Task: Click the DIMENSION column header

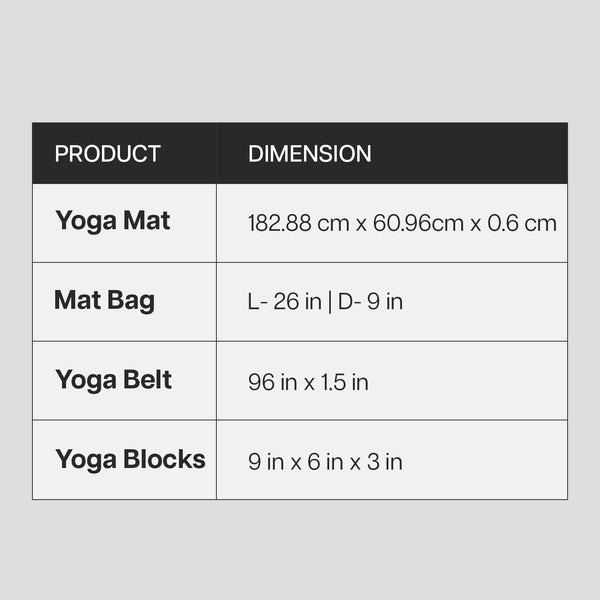Action: pyautogui.click(x=309, y=154)
